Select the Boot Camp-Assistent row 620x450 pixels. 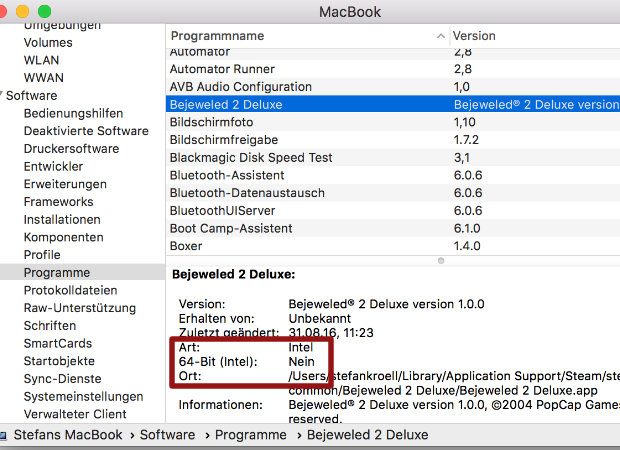point(393,228)
